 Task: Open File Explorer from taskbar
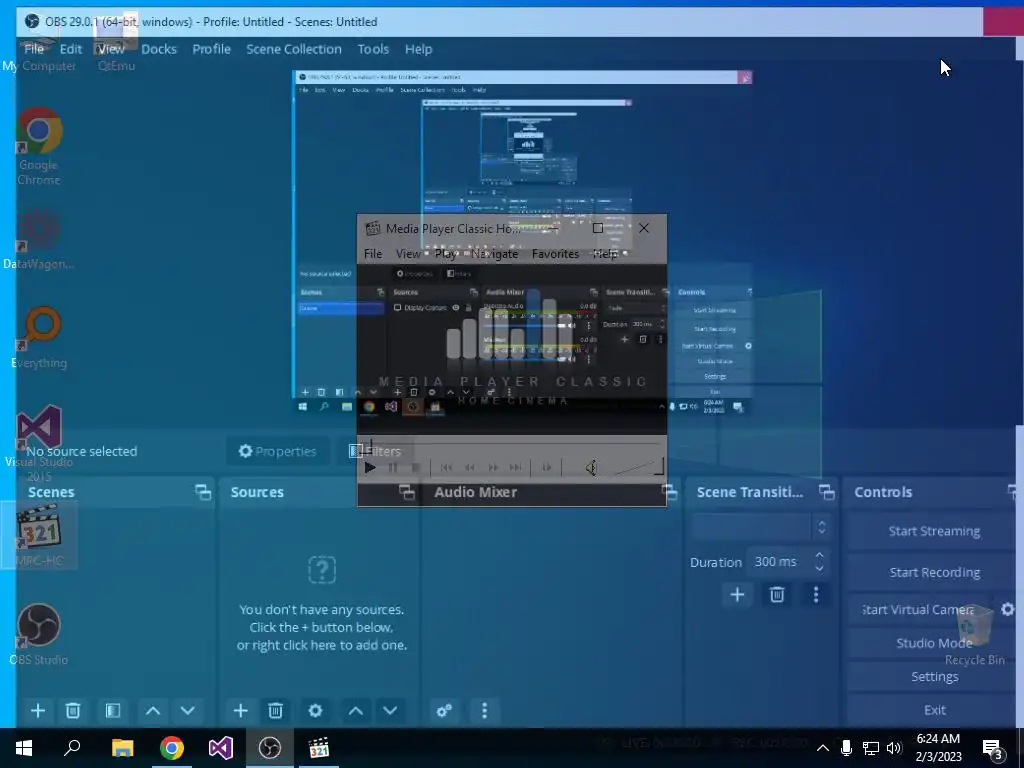[x=122, y=748]
